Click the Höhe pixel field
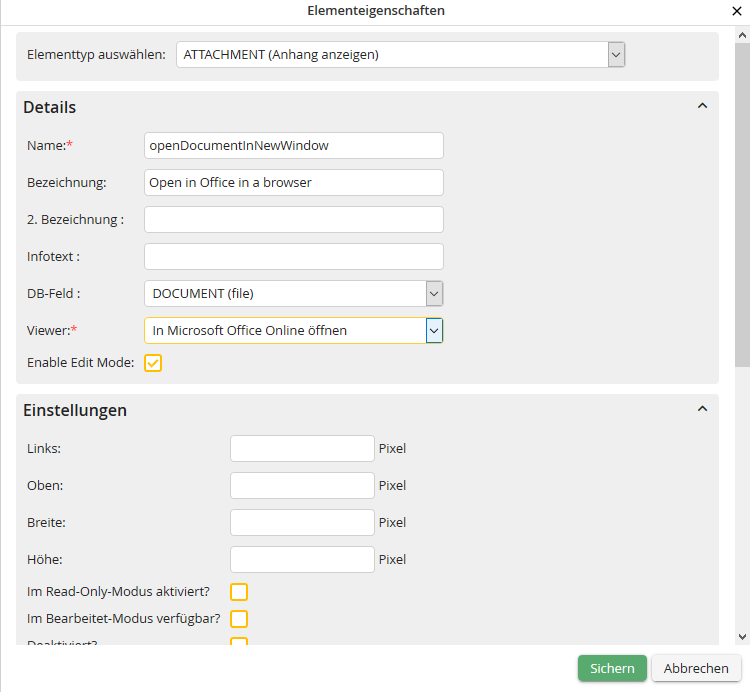This screenshot has height=692, width=750. pyautogui.click(x=302, y=560)
